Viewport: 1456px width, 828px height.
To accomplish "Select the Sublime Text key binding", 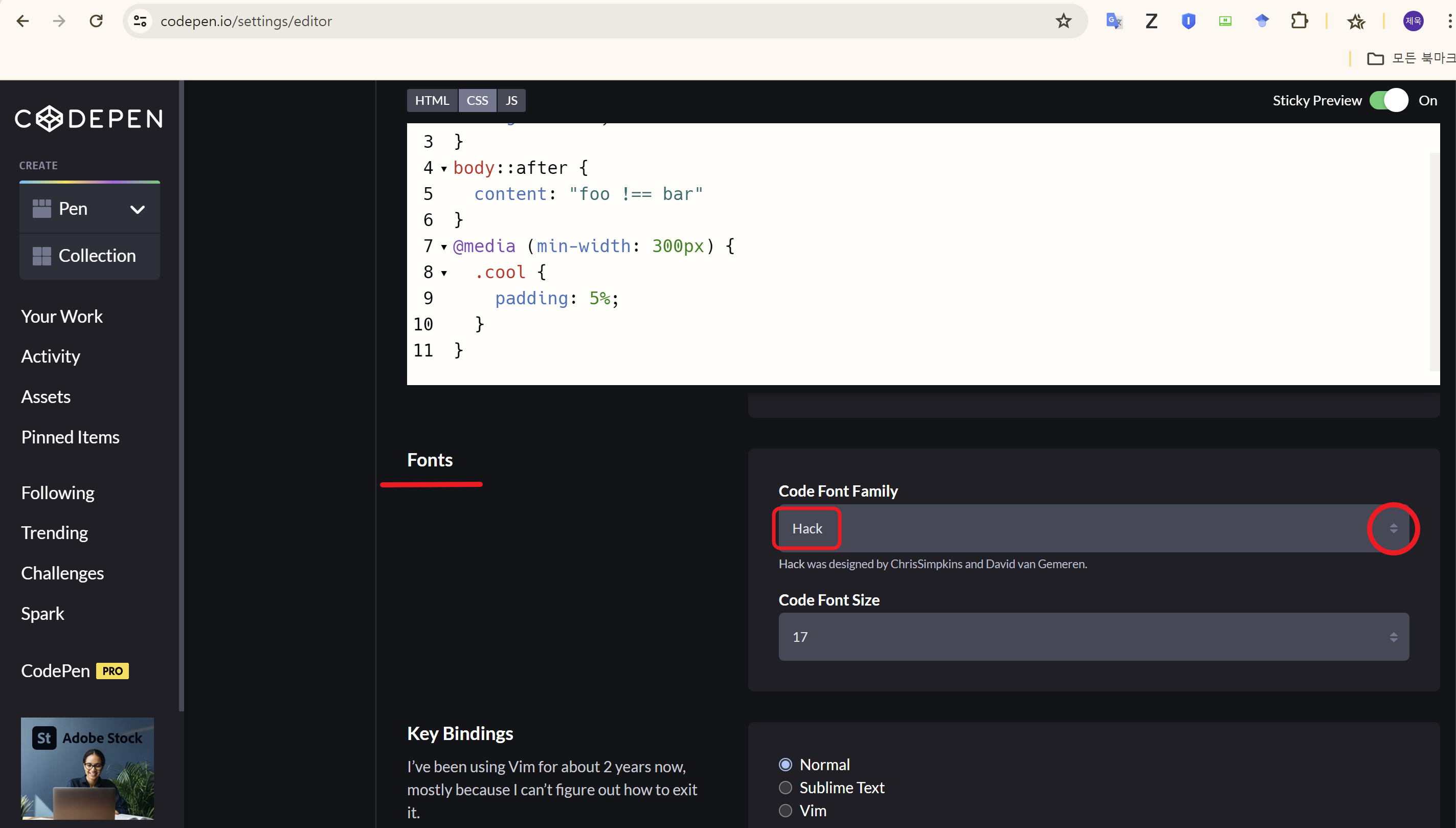I will point(785,788).
